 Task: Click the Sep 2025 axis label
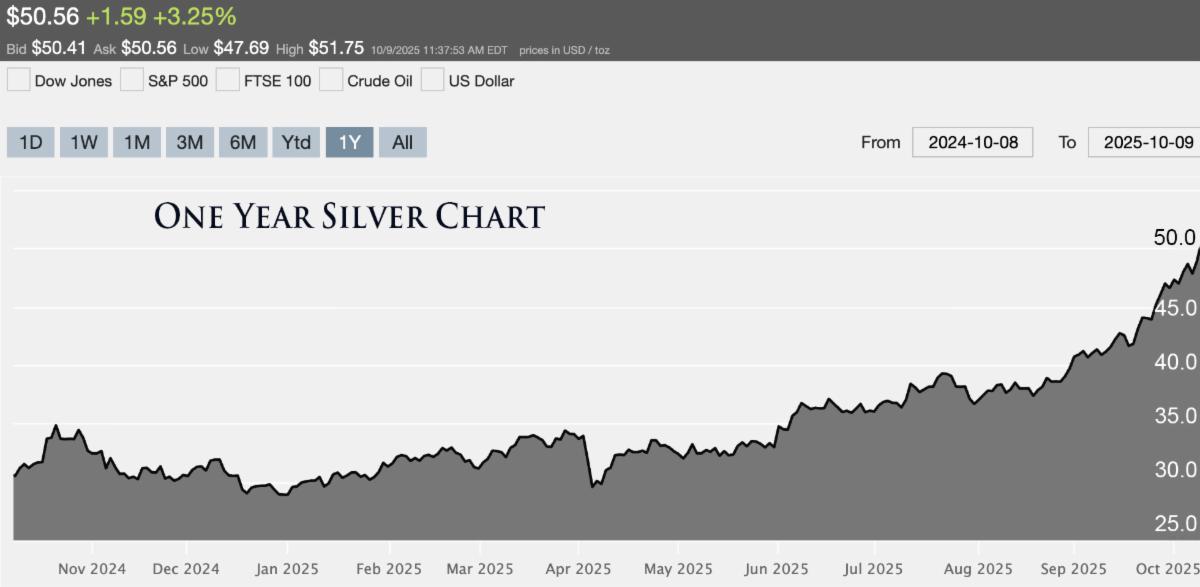pyautogui.click(x=1073, y=568)
